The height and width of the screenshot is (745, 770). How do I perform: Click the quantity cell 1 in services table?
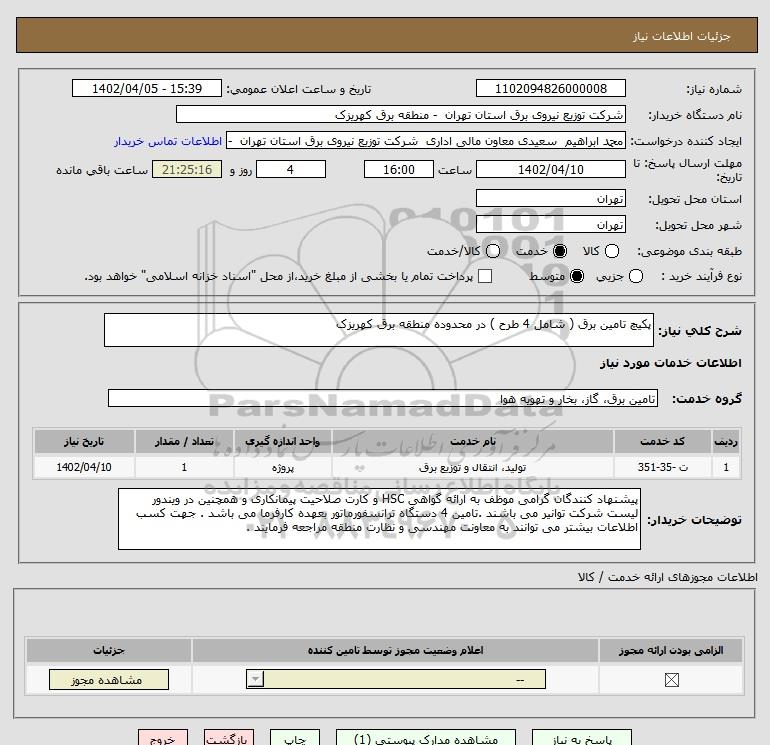click(184, 467)
